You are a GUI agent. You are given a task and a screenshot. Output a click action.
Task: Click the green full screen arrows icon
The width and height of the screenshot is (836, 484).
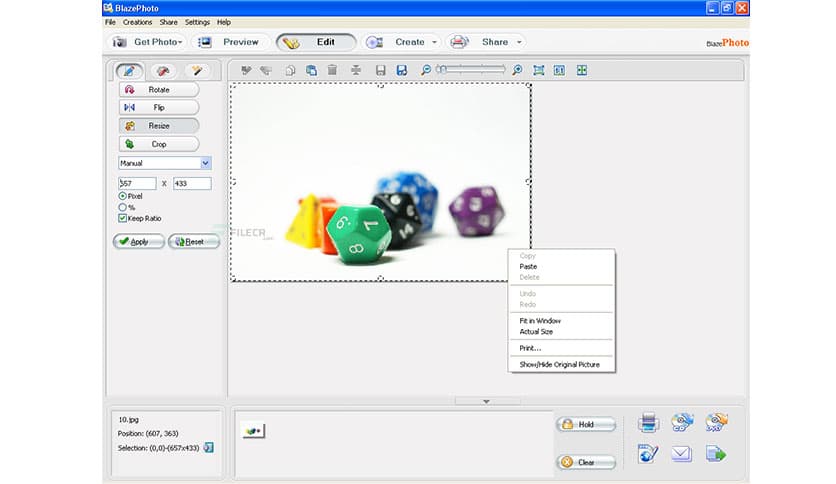pyautogui.click(x=582, y=70)
